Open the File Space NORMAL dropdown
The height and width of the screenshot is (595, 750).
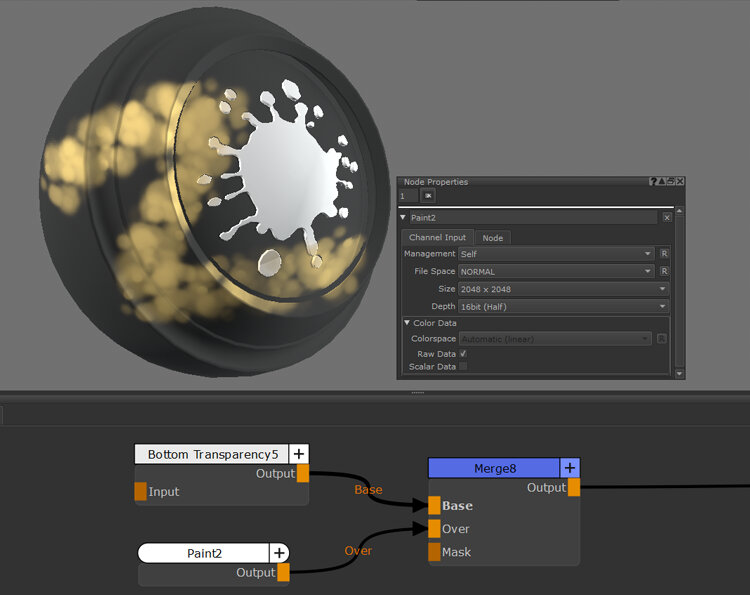(555, 271)
